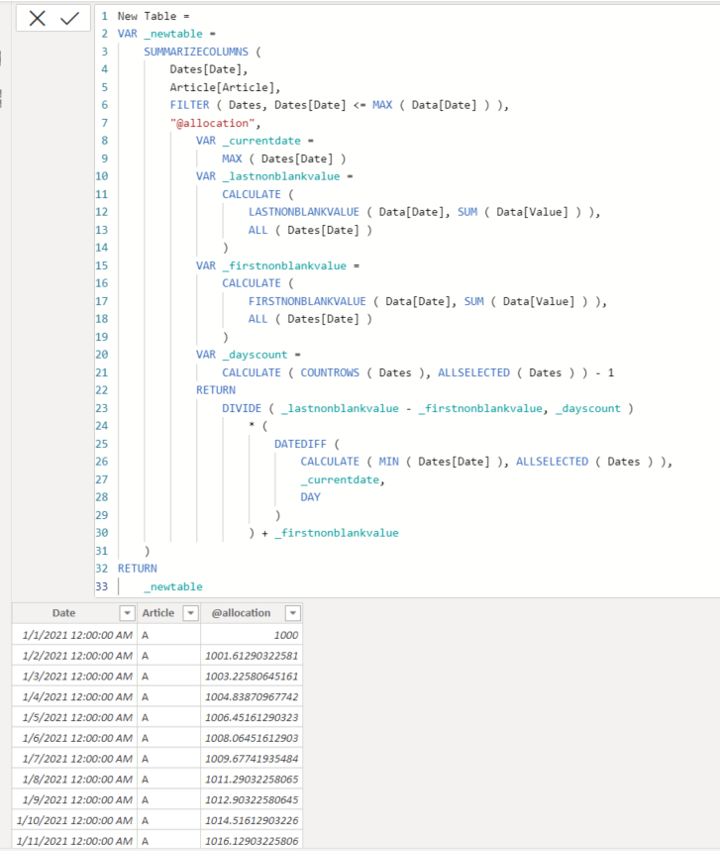This screenshot has width=720, height=851.
Task: Select the 1/4/2021 12:00:00 AM date cell
Action: [75, 697]
